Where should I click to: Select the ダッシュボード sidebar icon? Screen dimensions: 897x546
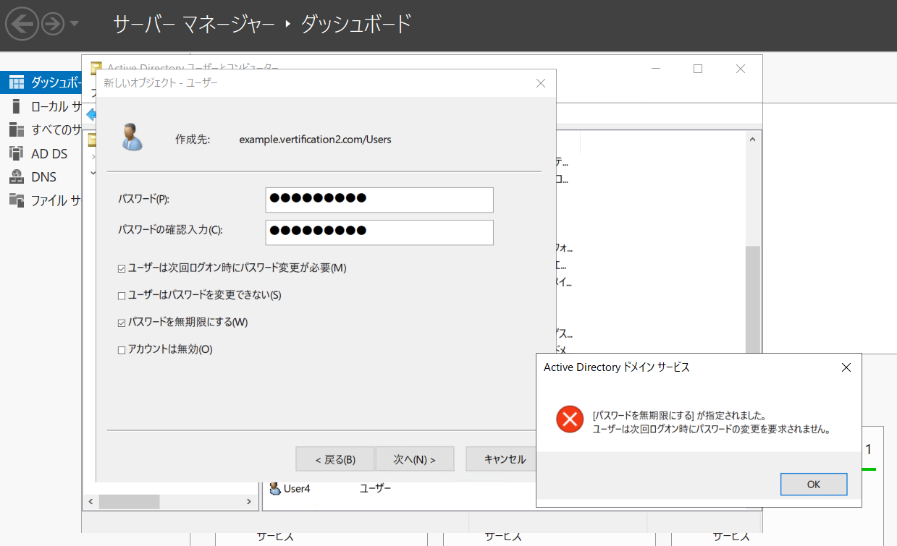point(17,82)
